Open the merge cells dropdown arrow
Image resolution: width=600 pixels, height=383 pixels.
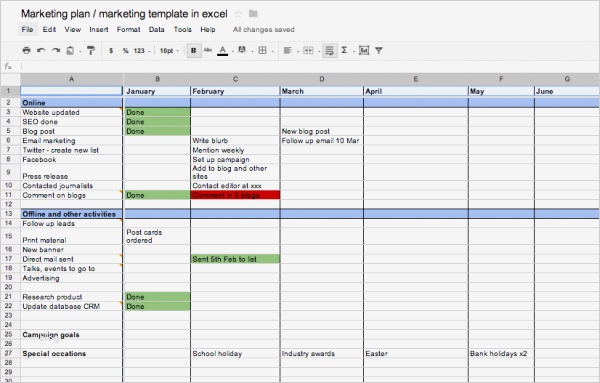point(318,51)
